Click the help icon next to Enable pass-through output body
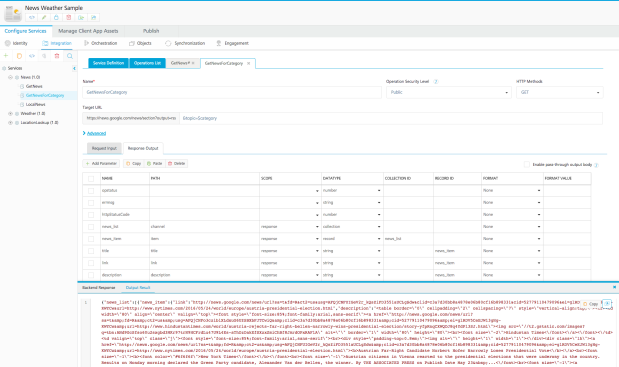This screenshot has width=619, height=367. (x=596, y=165)
